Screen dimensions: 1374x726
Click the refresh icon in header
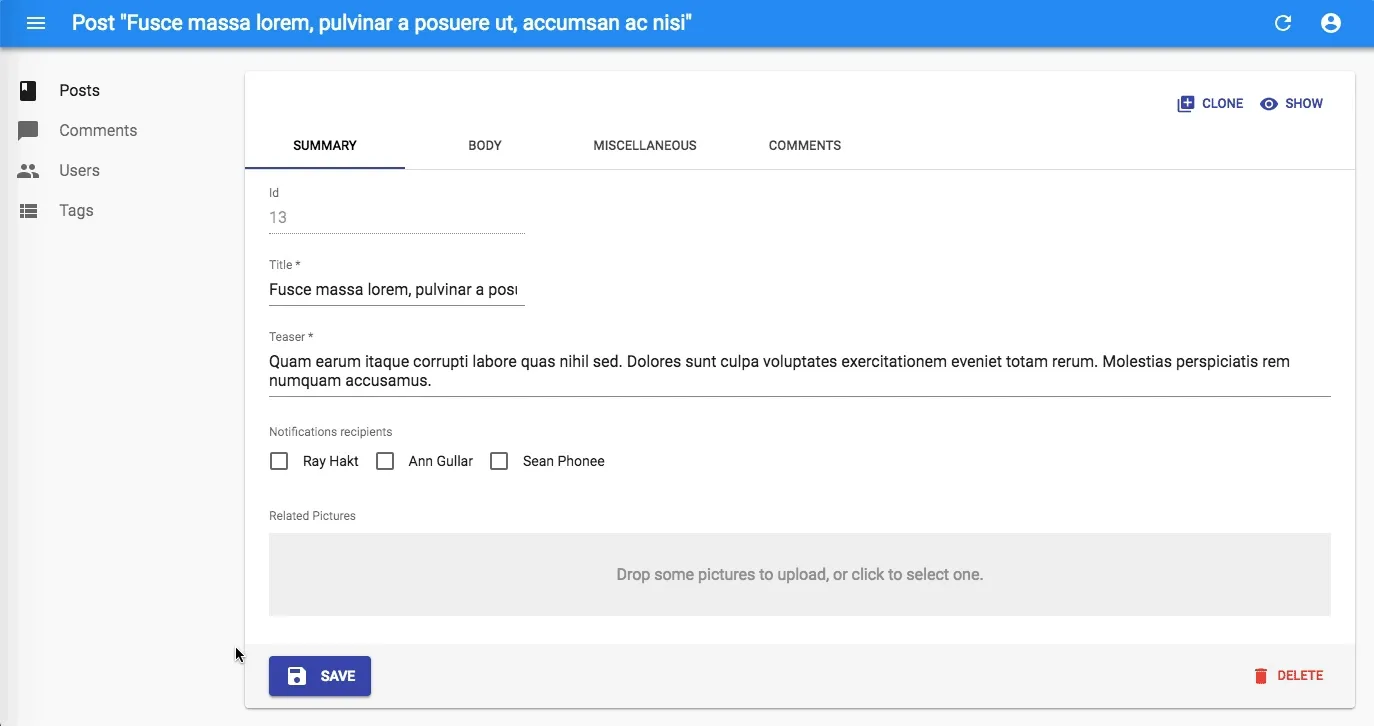tap(1283, 23)
